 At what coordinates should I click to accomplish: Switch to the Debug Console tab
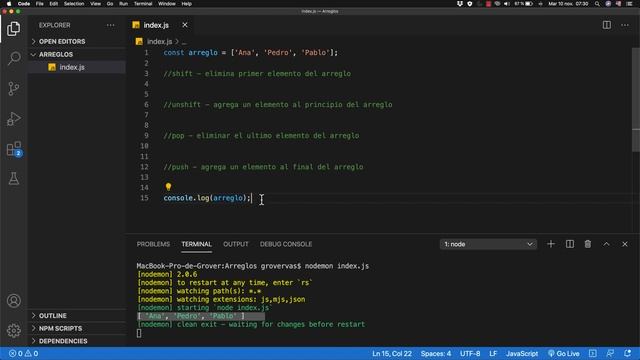pos(286,244)
